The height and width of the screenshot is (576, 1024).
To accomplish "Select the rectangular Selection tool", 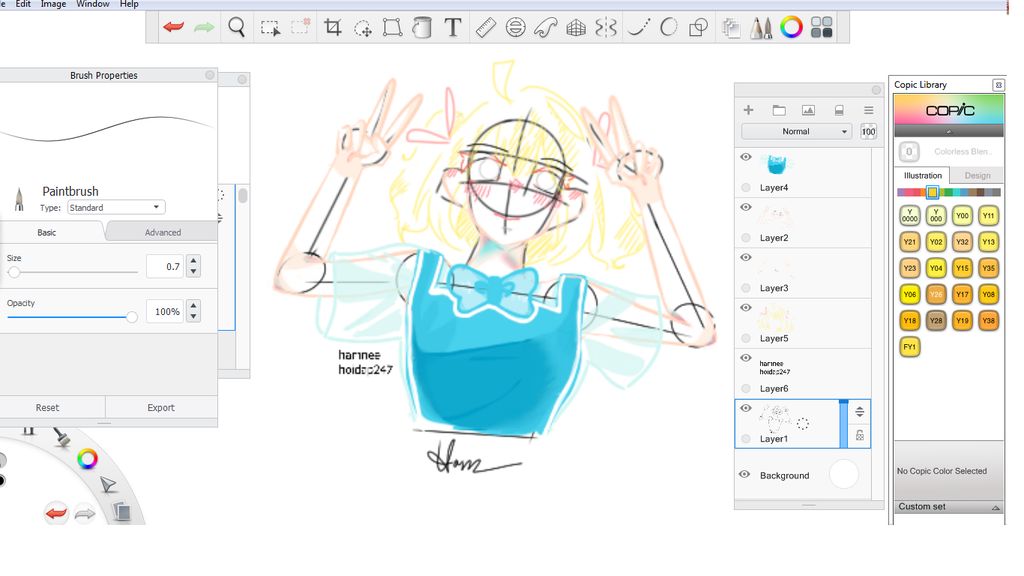I will [270, 28].
